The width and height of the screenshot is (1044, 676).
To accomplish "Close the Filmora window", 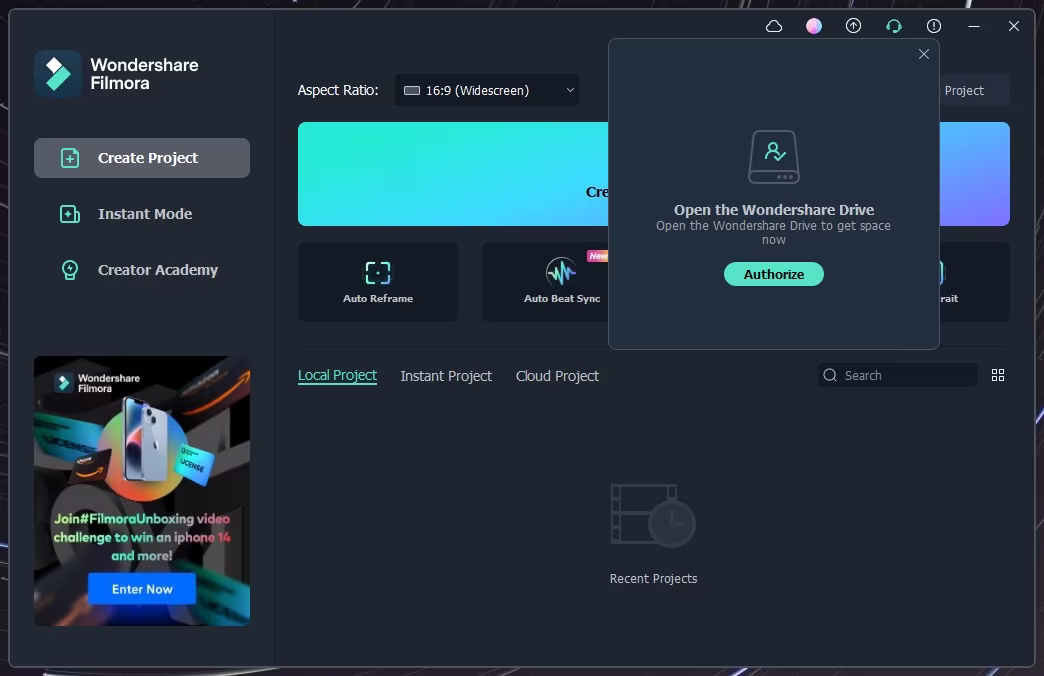I will (x=1013, y=26).
